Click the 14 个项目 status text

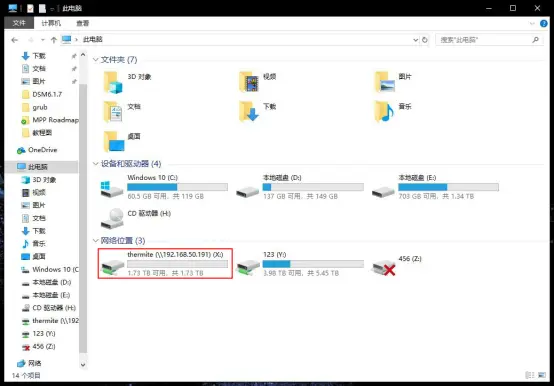[x=26, y=375]
